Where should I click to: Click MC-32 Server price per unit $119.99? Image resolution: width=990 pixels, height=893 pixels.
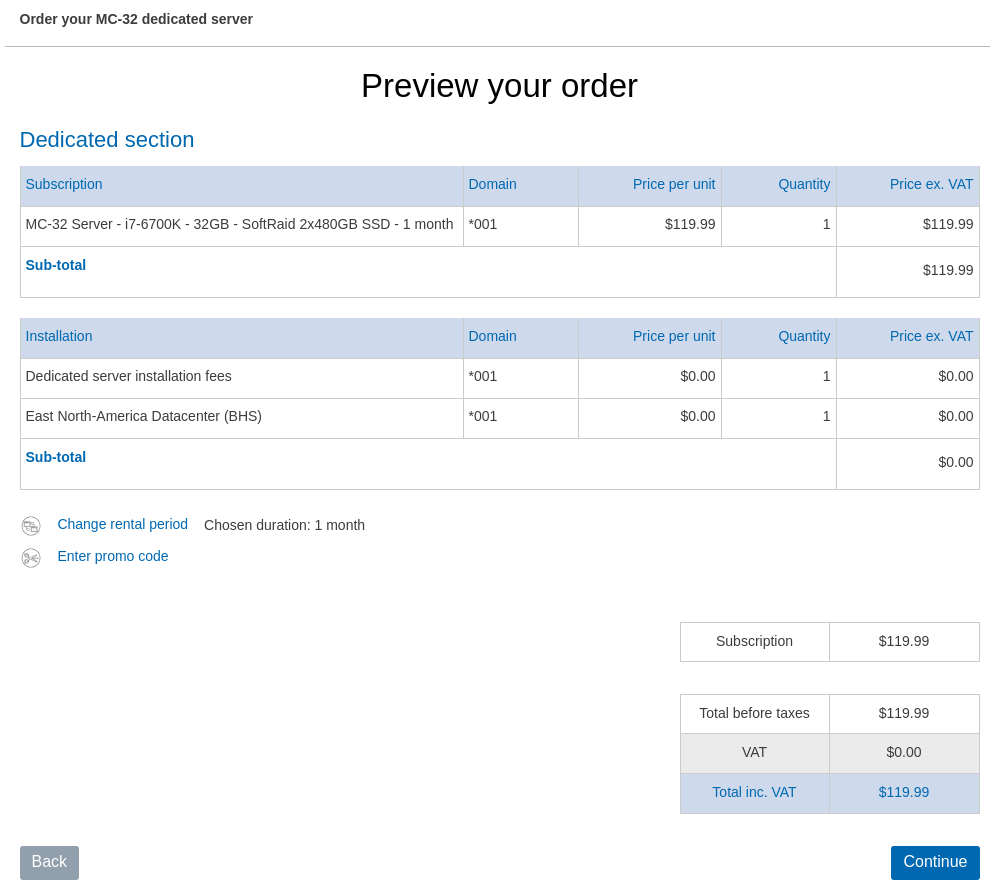690,224
